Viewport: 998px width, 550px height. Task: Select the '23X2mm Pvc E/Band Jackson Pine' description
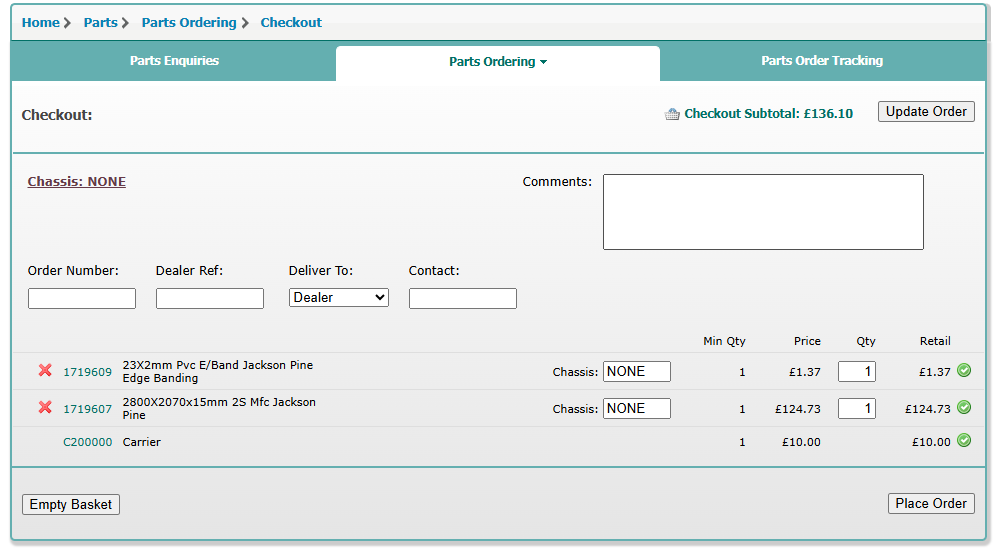(218, 365)
